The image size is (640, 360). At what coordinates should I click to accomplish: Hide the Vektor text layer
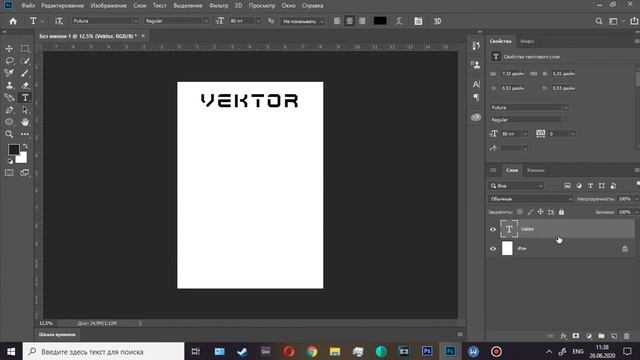tap(493, 229)
